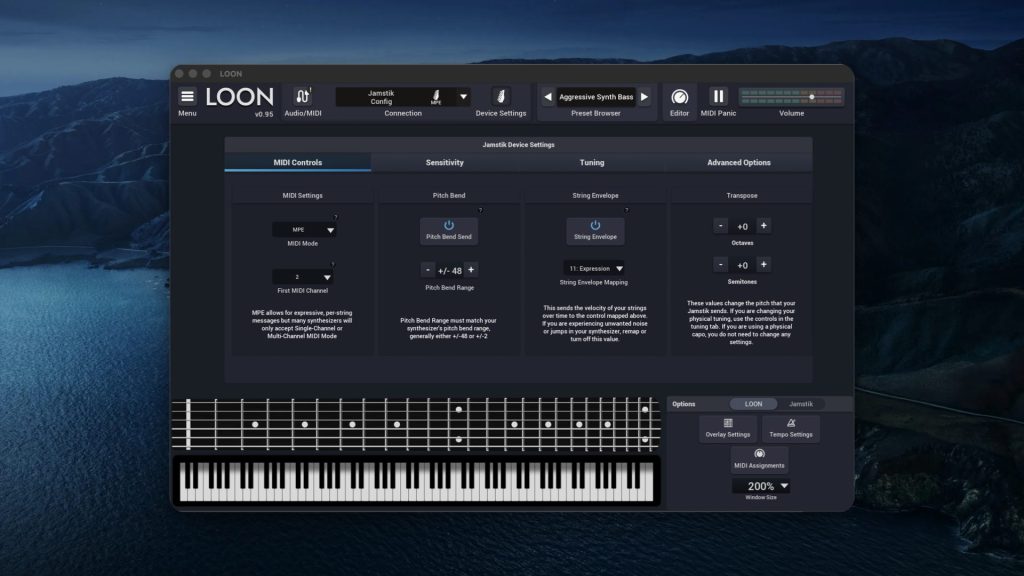Screen dimensions: 1024x576
Task: Open Overlay Settings
Action: point(728,428)
